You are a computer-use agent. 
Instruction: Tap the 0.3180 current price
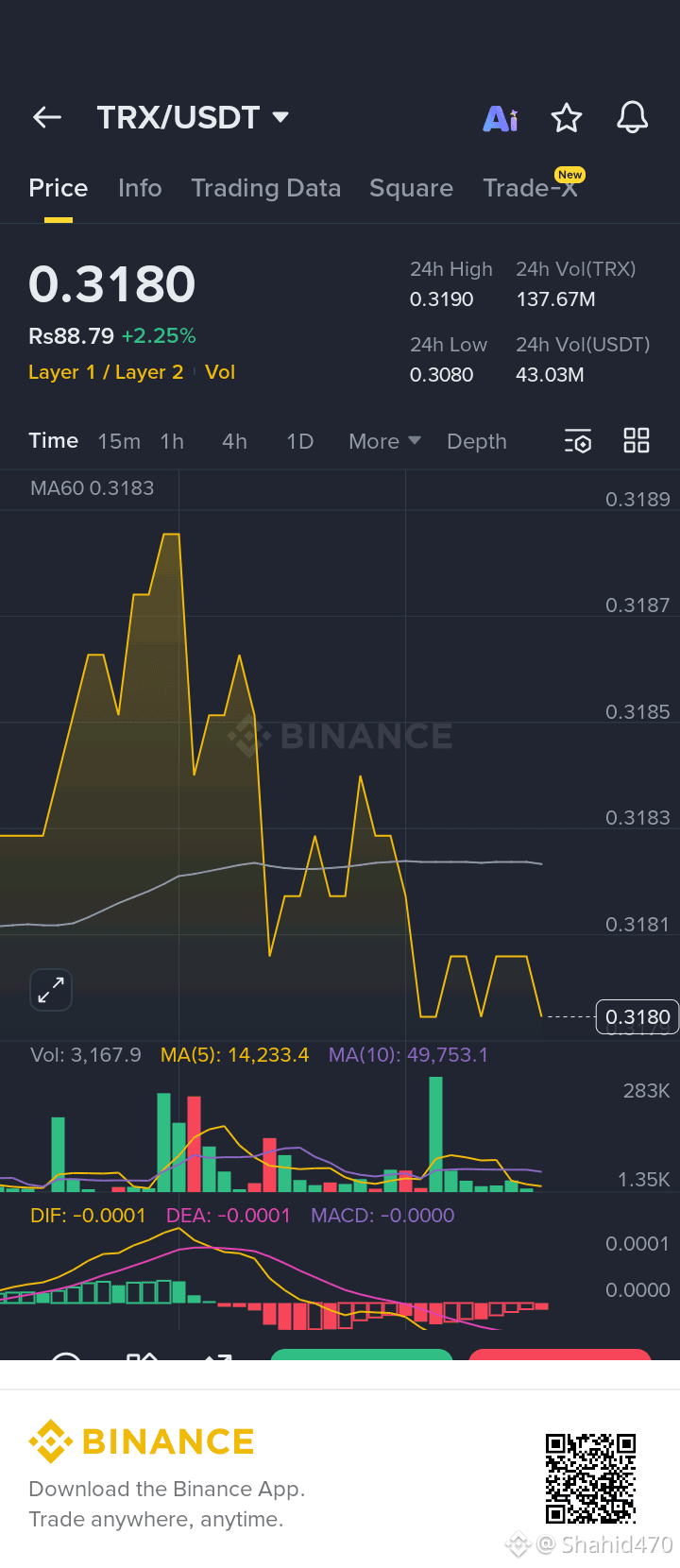pos(112,284)
